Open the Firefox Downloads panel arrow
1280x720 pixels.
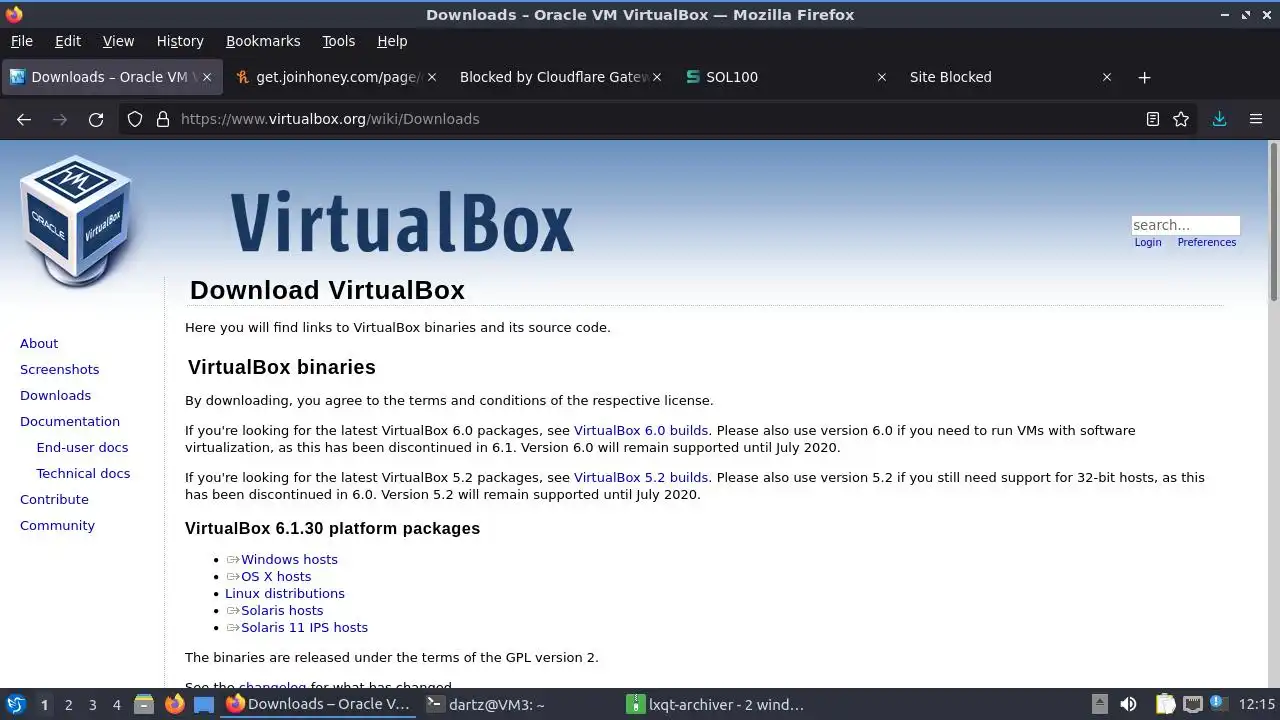tap(1219, 119)
